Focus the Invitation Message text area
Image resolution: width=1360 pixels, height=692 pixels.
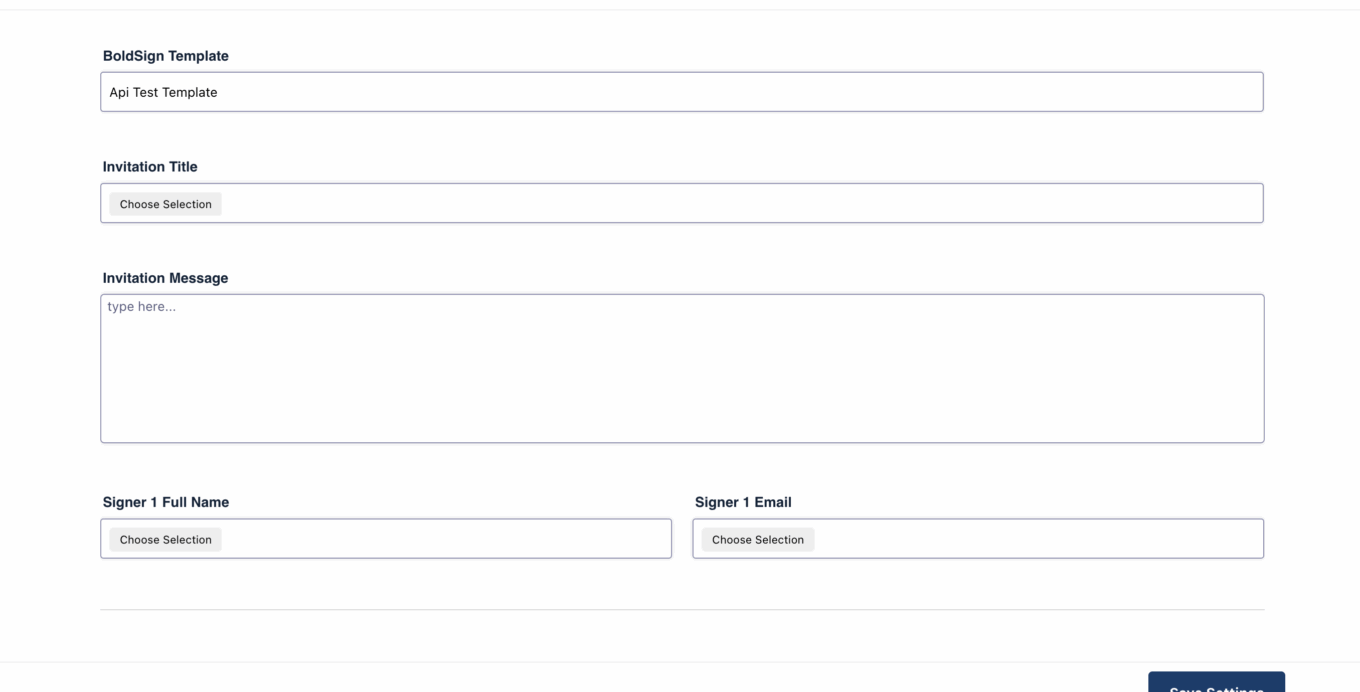682,368
